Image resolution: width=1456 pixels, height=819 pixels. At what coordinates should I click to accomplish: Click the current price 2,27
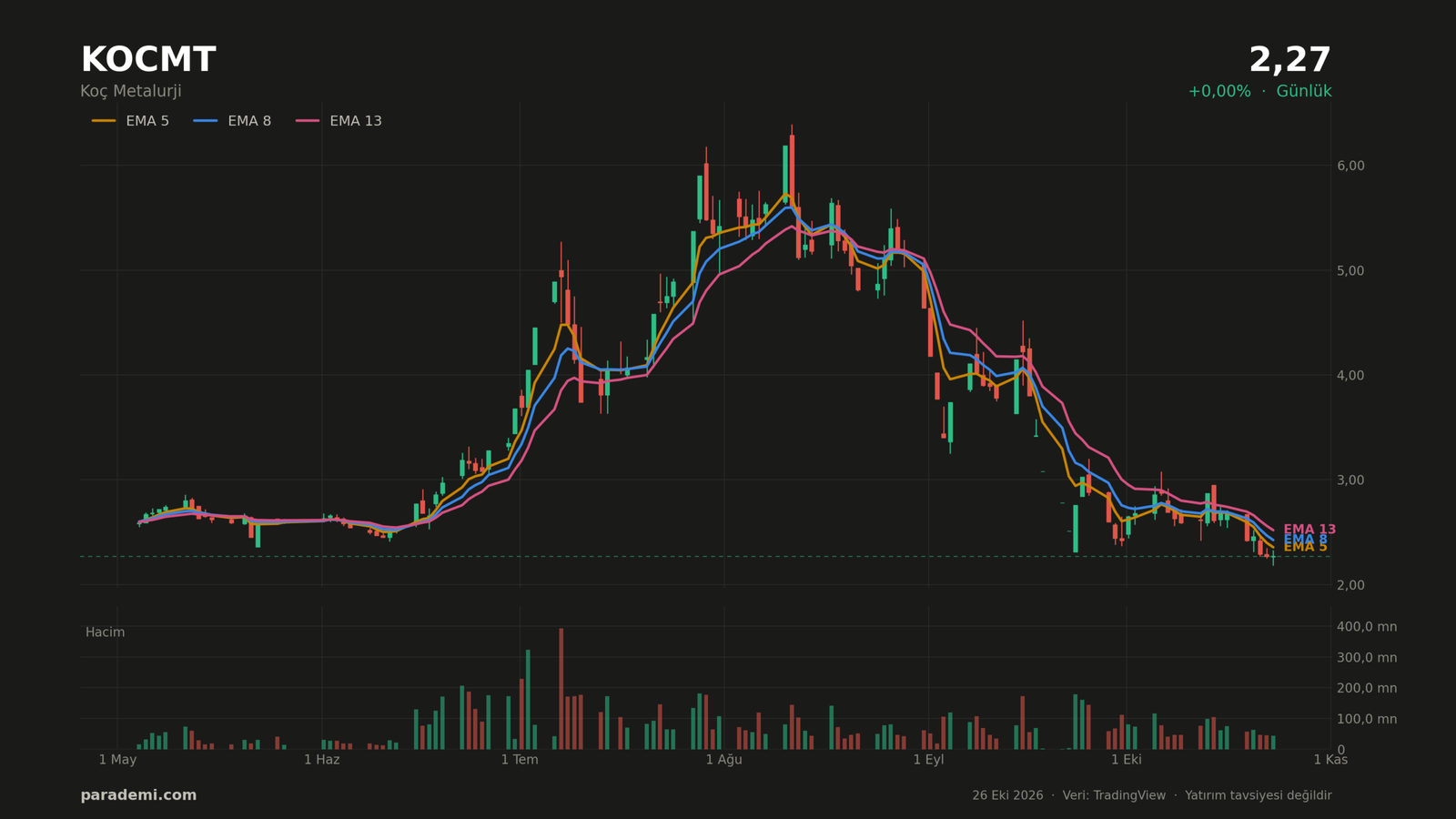pyautogui.click(x=1289, y=61)
